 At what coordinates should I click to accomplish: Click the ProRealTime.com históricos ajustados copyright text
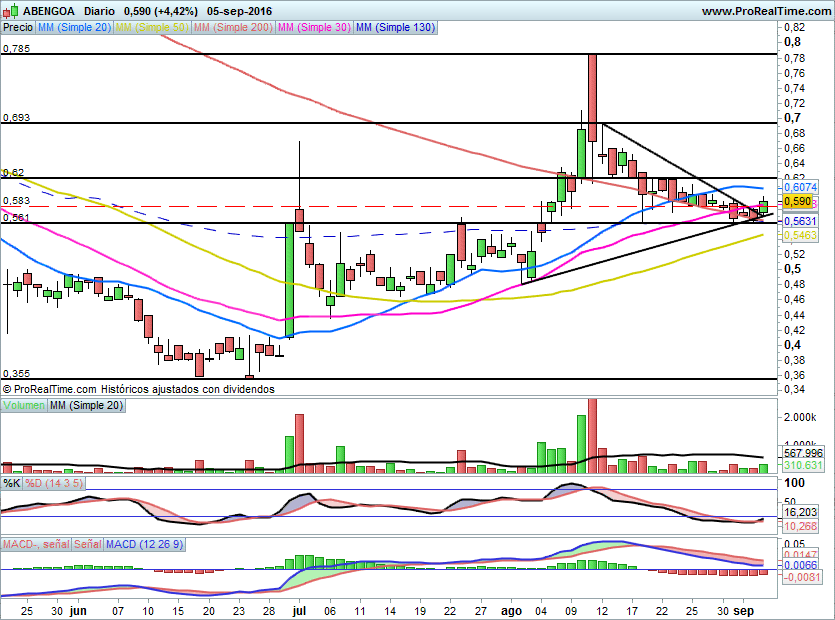click(x=138, y=389)
